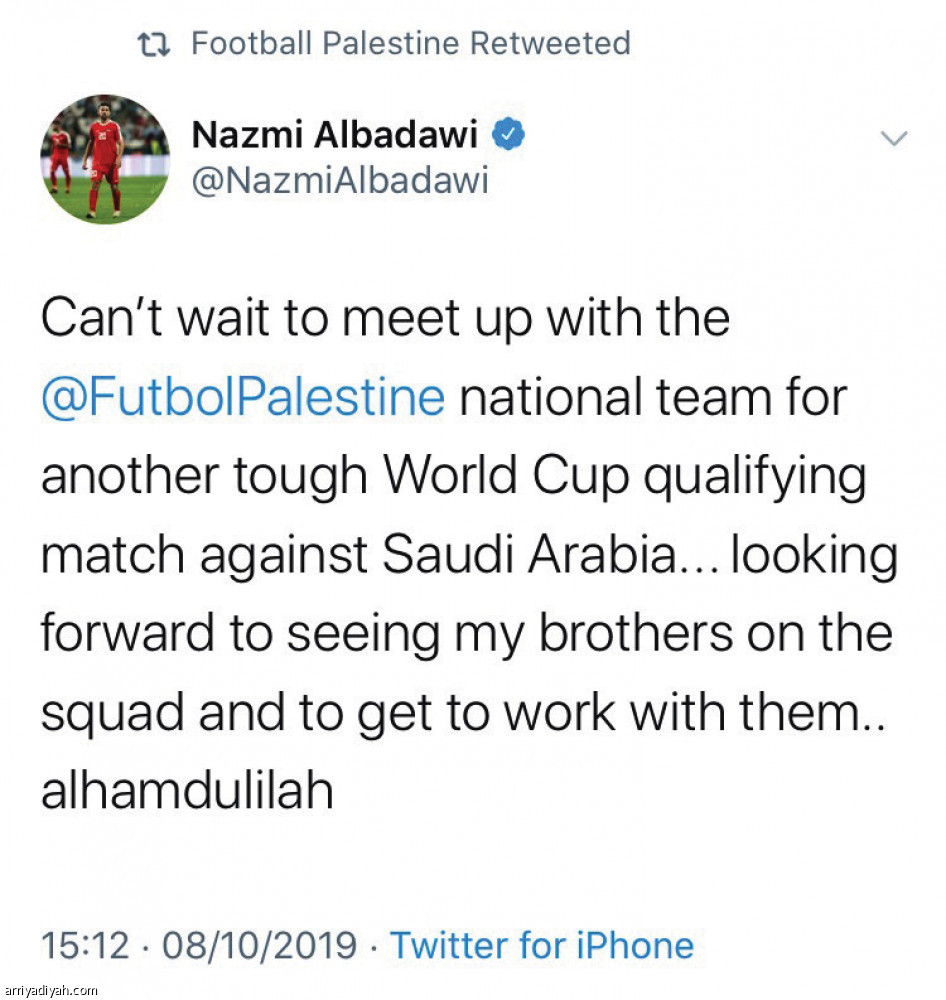Expand the tweet options chevron

pyautogui.click(x=893, y=138)
